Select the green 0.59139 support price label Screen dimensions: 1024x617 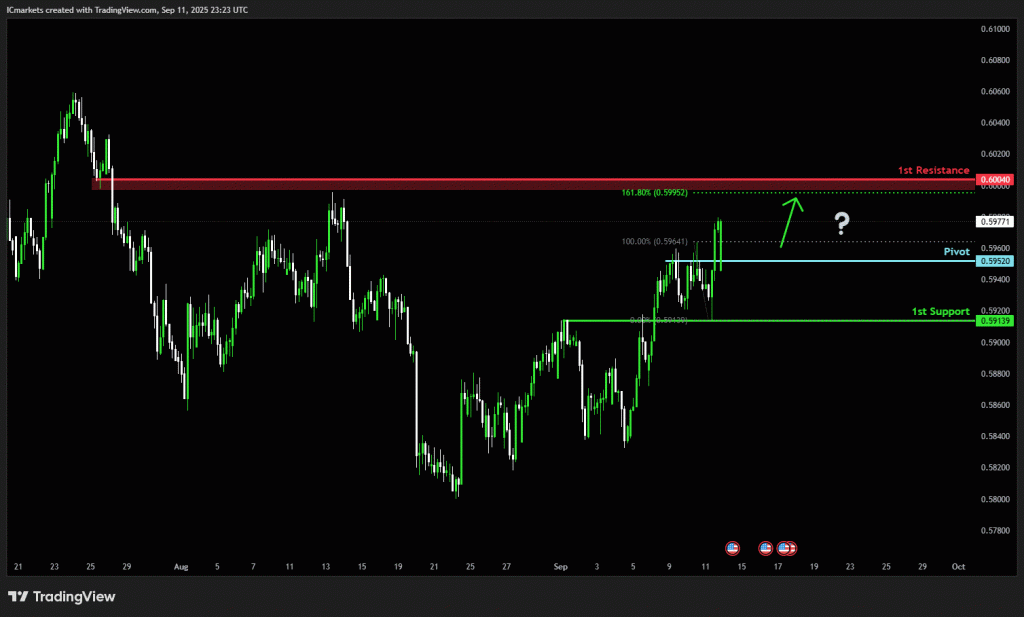[x=995, y=321]
